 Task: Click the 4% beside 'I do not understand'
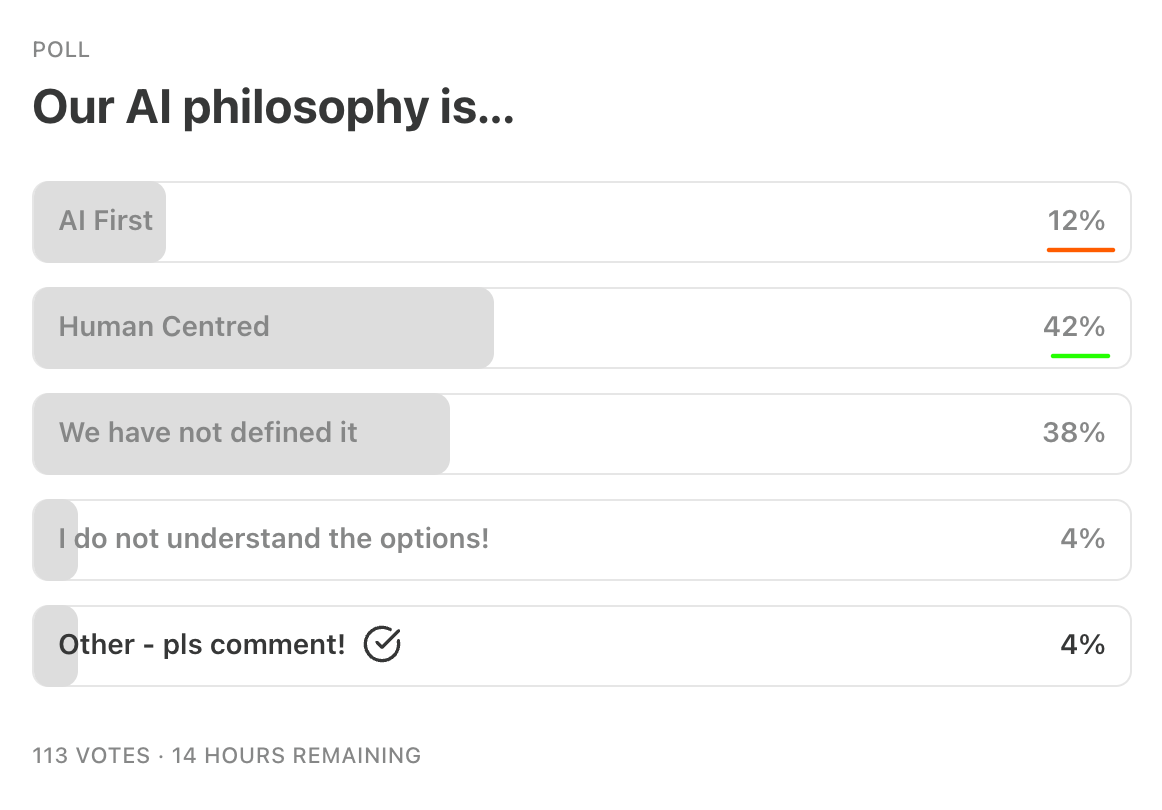(x=1082, y=539)
